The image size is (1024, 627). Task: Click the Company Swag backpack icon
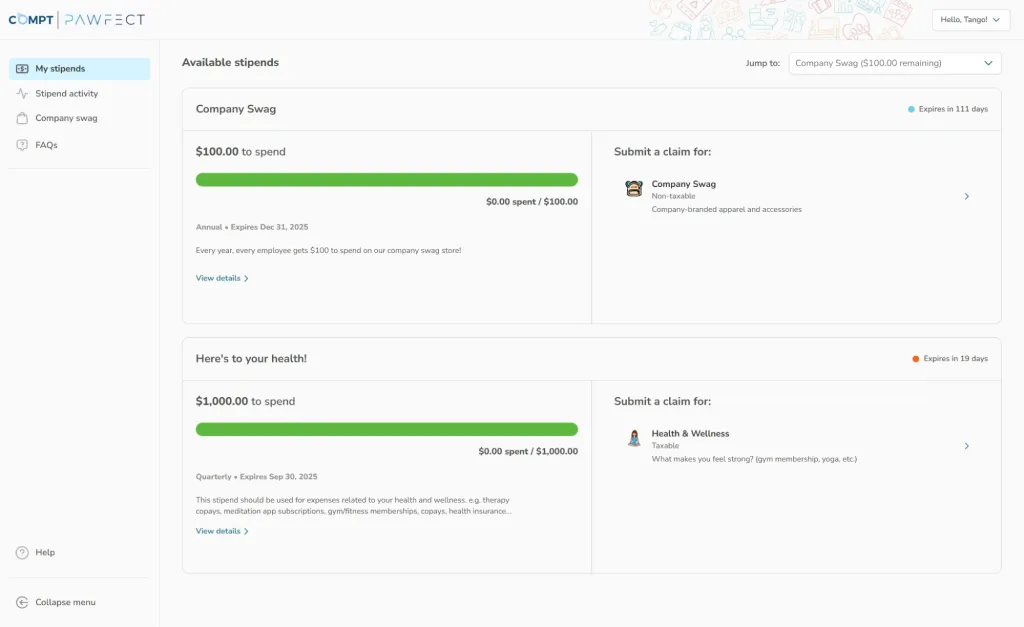[634, 189]
